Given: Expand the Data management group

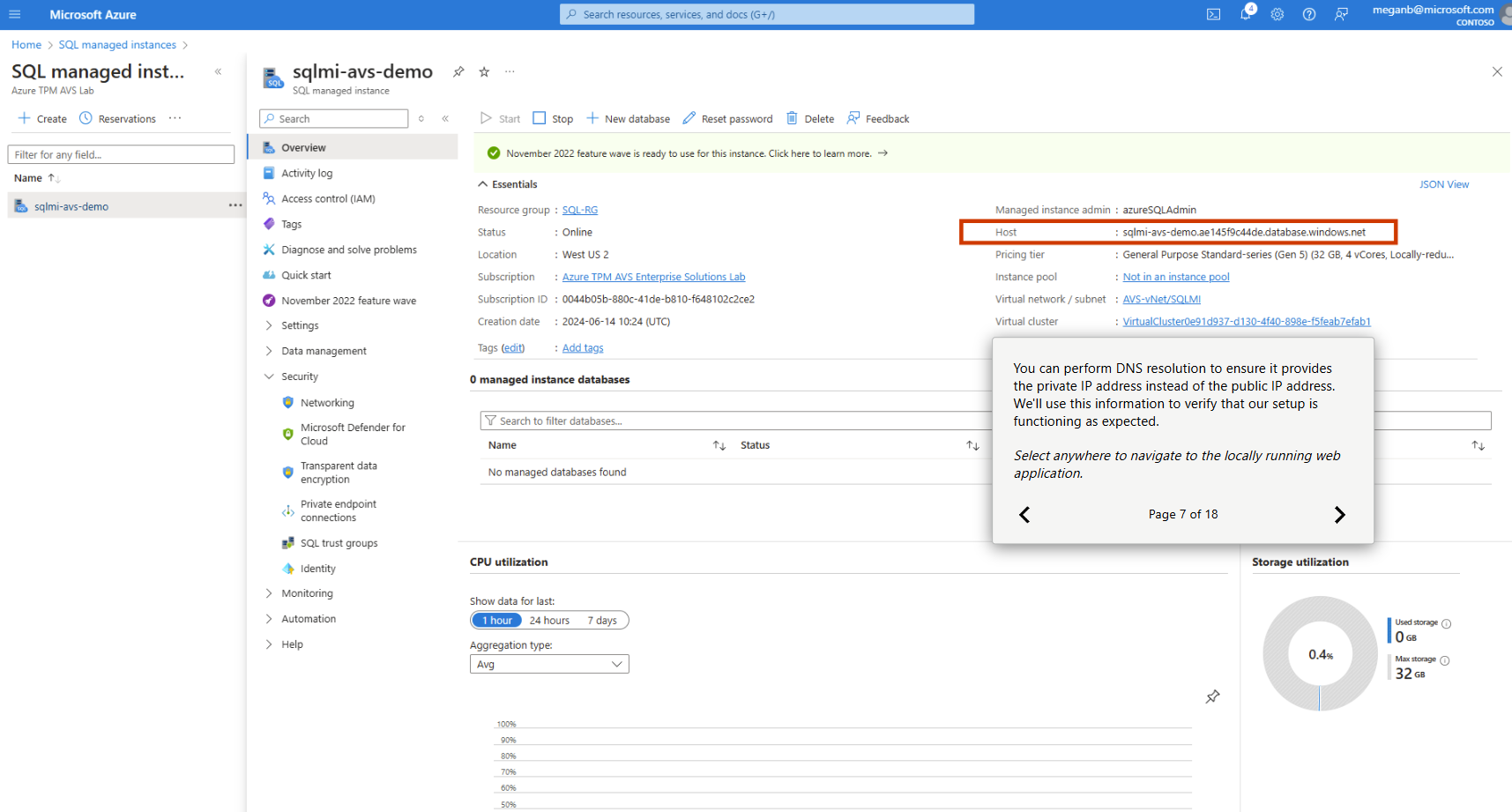Looking at the screenshot, I should tap(316, 351).
